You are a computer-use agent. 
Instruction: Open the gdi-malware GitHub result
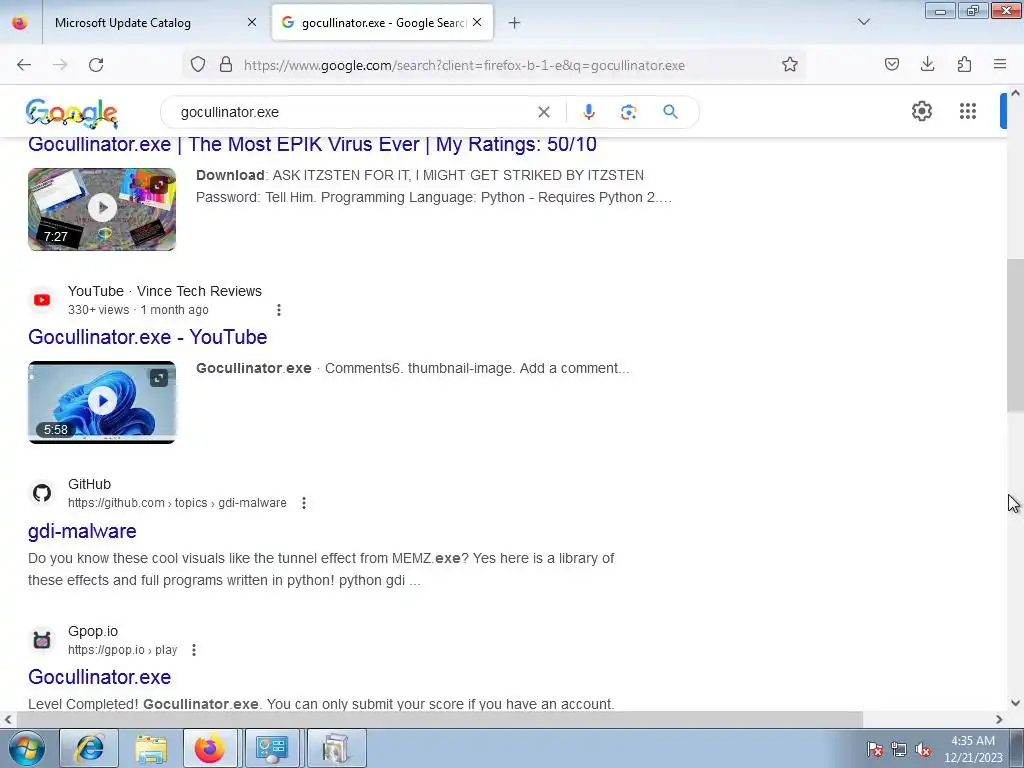[82, 531]
